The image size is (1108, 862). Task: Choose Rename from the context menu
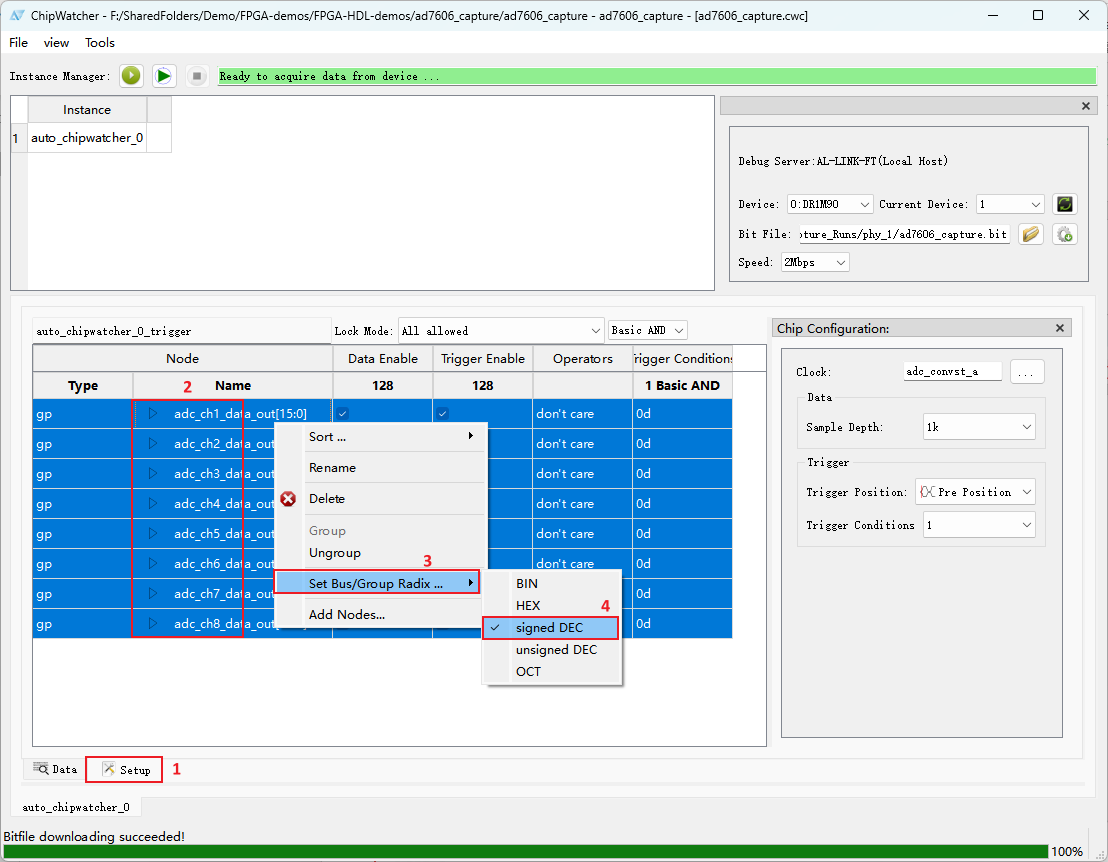[380, 468]
